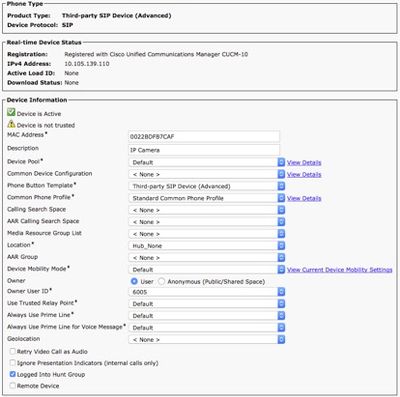Click the Active Load ID None value
400x397 pixels.
[x=71, y=73]
